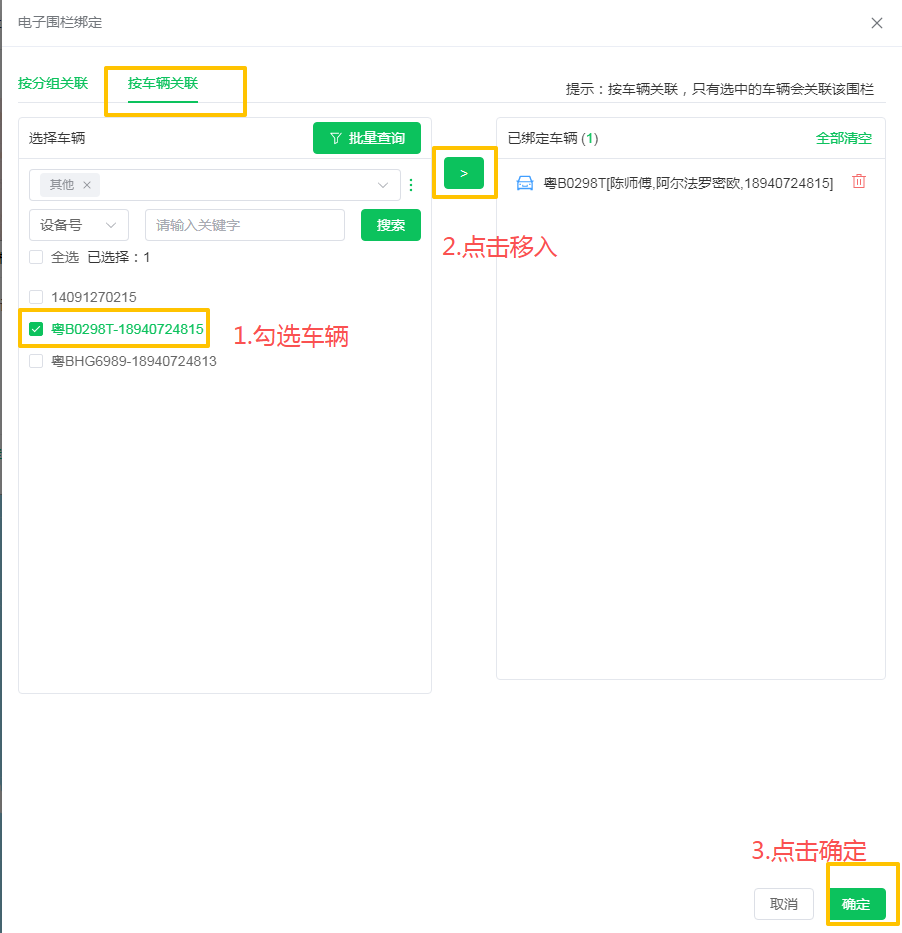The width and height of the screenshot is (902, 933).
Task: Click the blue car icon beside 粤B0298T
Action: point(524,182)
